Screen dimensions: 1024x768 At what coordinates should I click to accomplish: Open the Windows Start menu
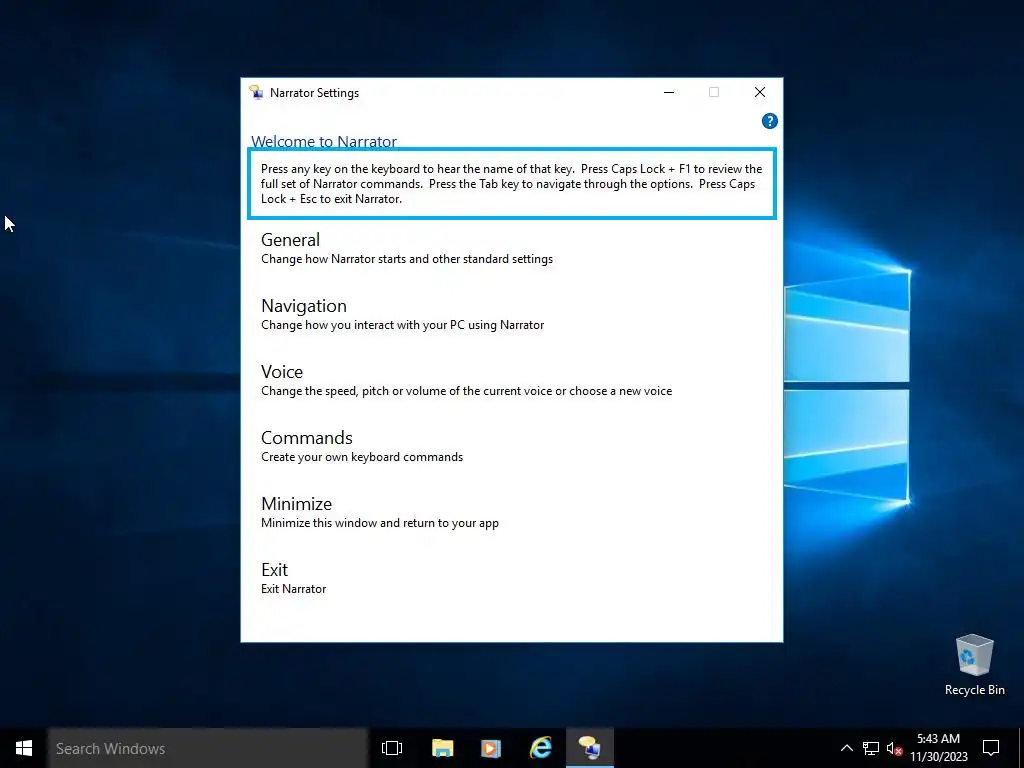pos(24,748)
